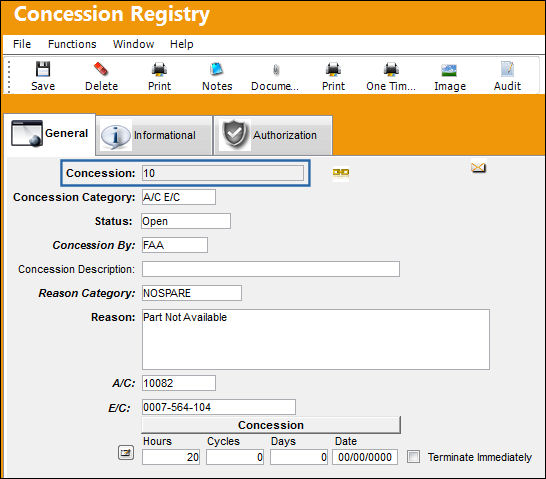Open the File menu
The width and height of the screenshot is (546, 479).
[22, 44]
